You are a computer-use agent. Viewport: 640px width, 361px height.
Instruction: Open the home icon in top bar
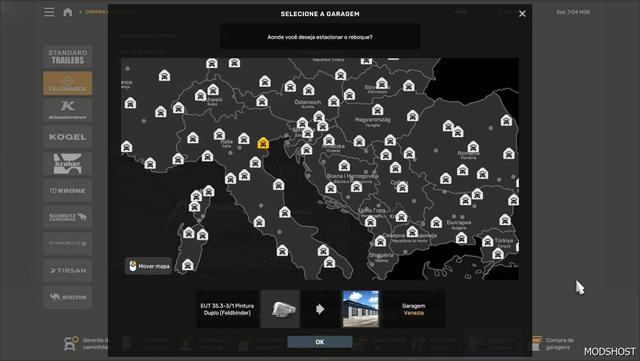click(x=68, y=12)
